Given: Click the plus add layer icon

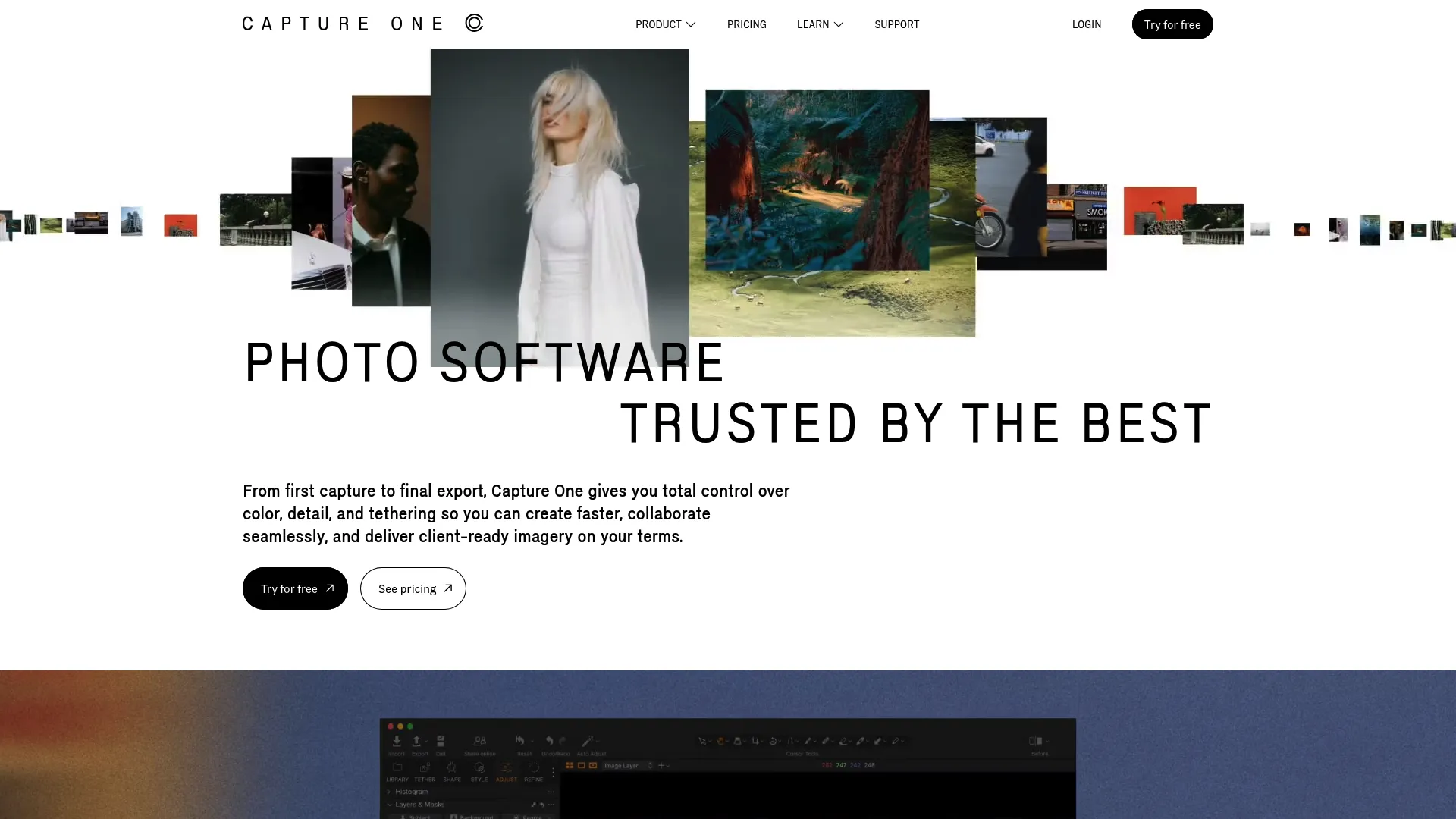Looking at the screenshot, I should [x=661, y=766].
